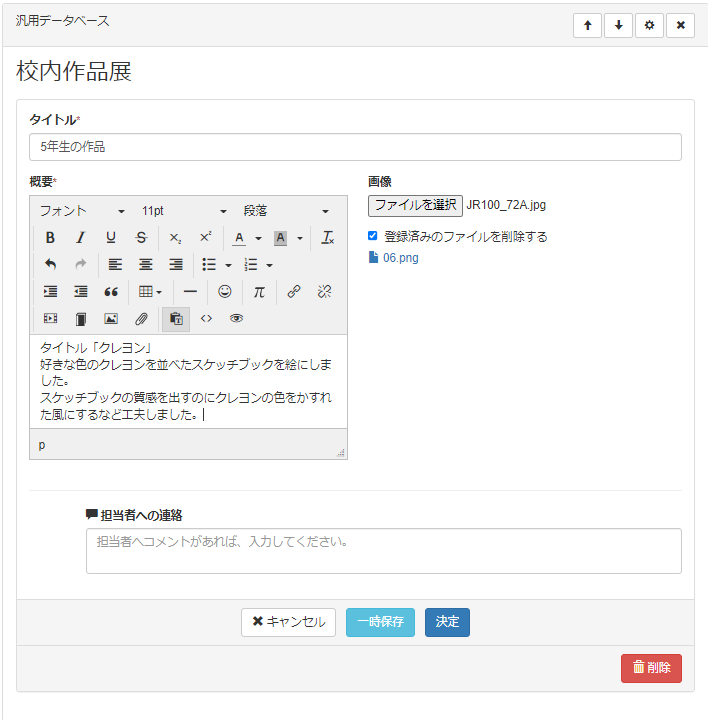Click the タイトル input field
Image resolution: width=708 pixels, height=720 pixels.
point(355,147)
